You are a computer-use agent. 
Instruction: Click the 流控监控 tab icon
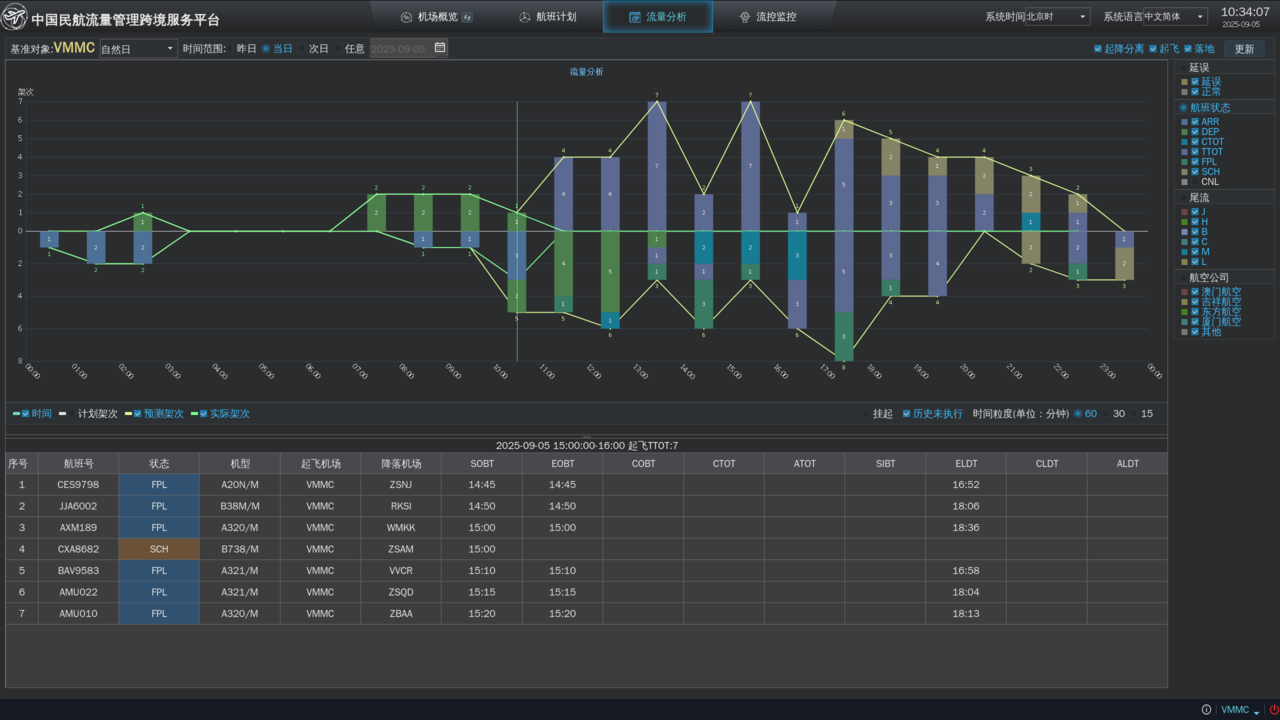coord(745,17)
